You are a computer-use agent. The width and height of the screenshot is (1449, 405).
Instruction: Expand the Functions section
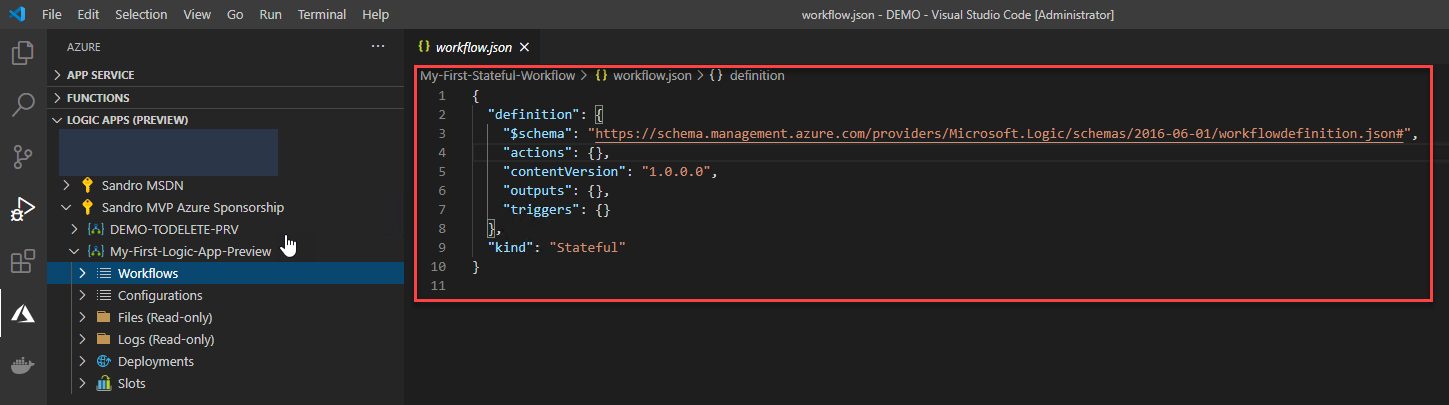98,98
